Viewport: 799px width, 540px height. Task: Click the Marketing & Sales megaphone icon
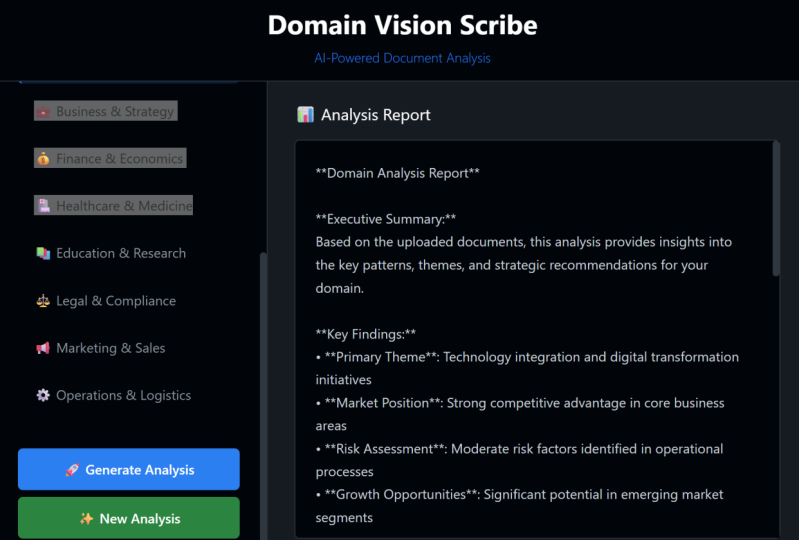43,348
